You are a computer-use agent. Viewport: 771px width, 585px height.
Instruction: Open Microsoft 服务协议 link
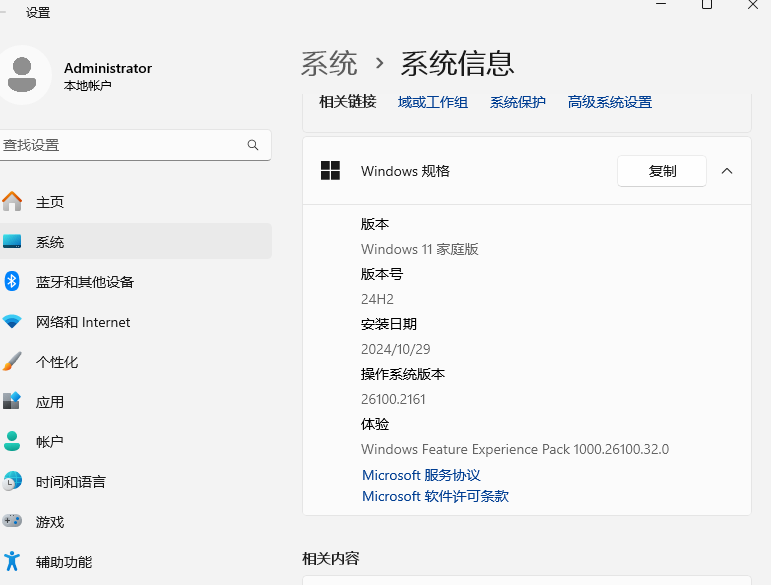(421, 475)
